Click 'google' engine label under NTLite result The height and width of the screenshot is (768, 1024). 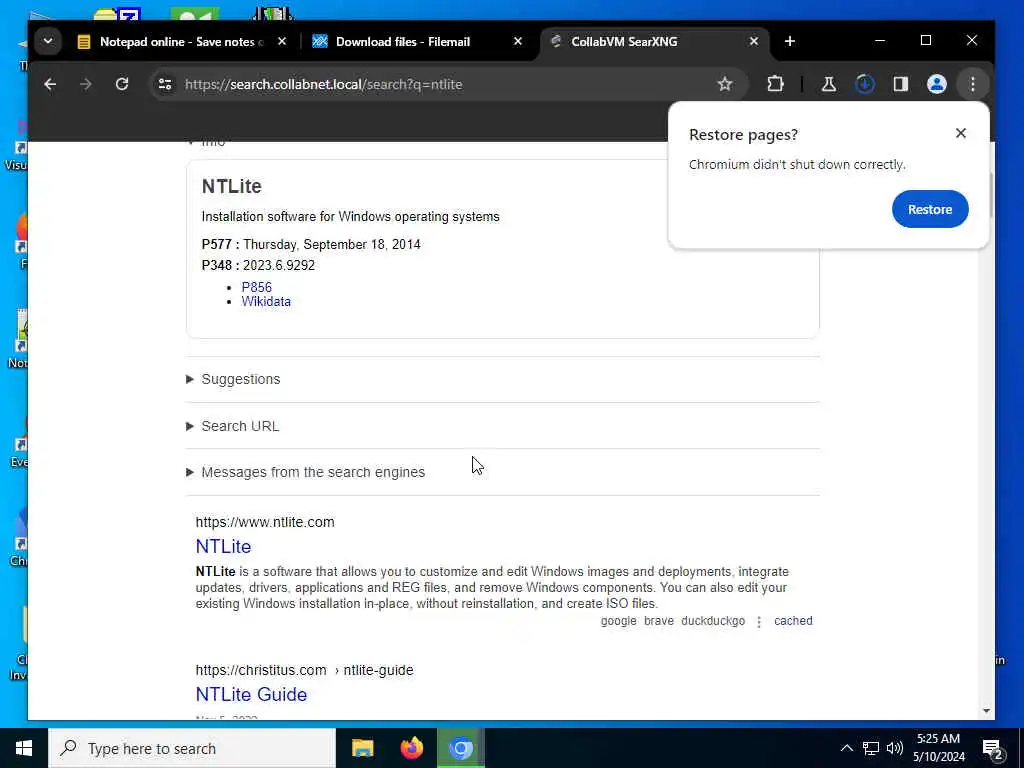click(618, 620)
